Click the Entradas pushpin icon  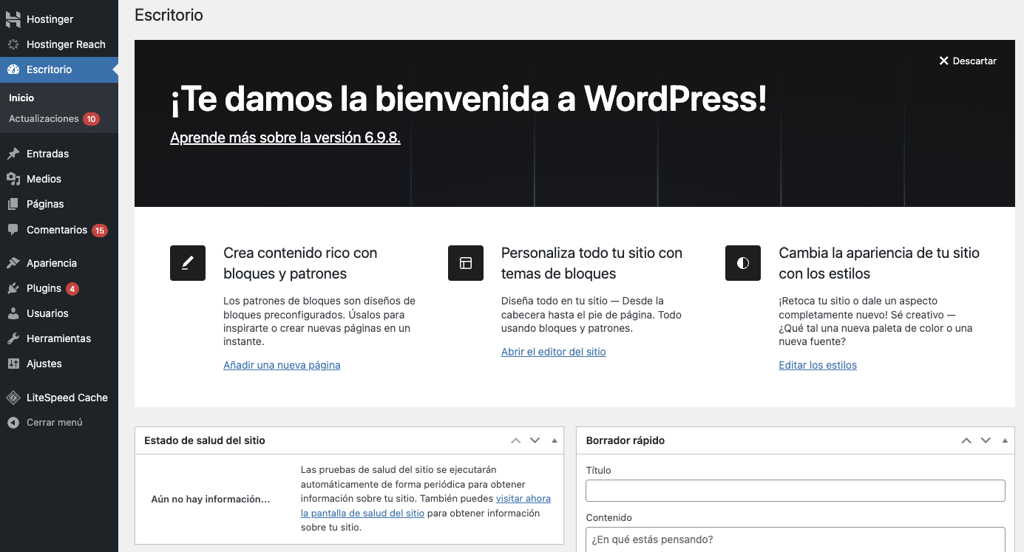[x=13, y=154]
